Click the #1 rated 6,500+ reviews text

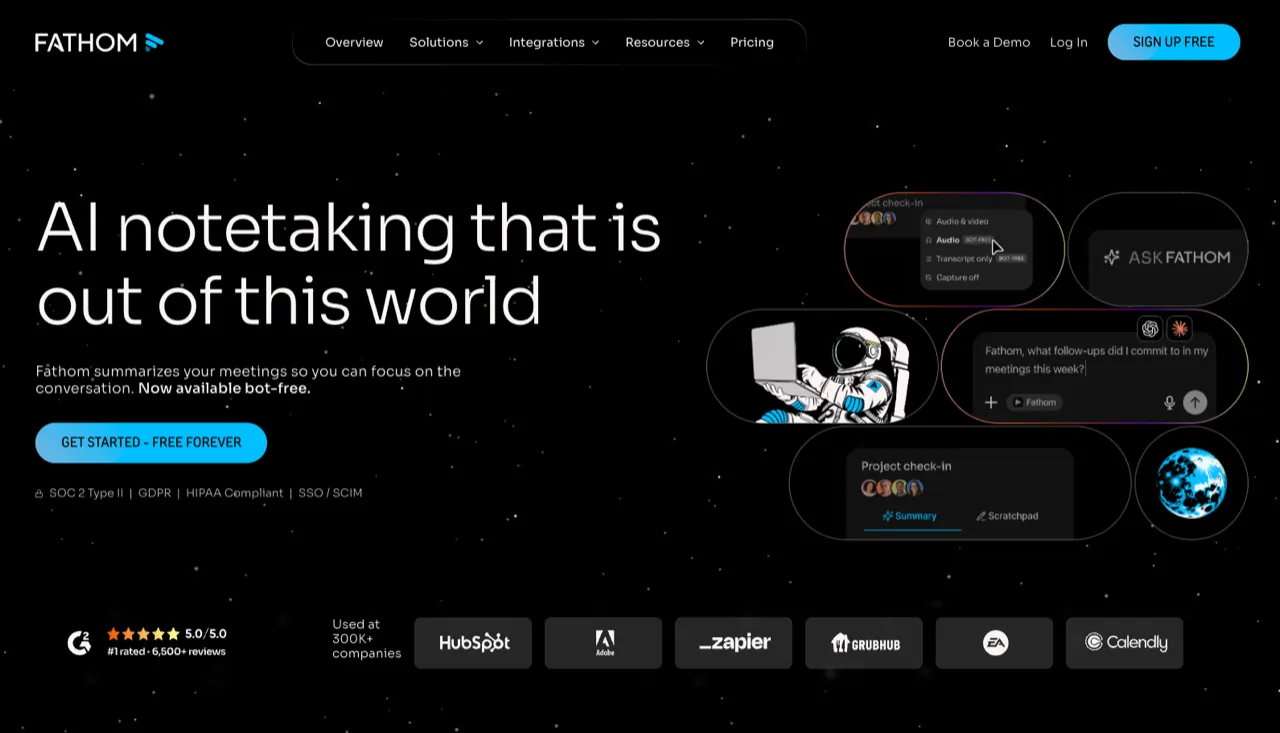click(x=166, y=652)
